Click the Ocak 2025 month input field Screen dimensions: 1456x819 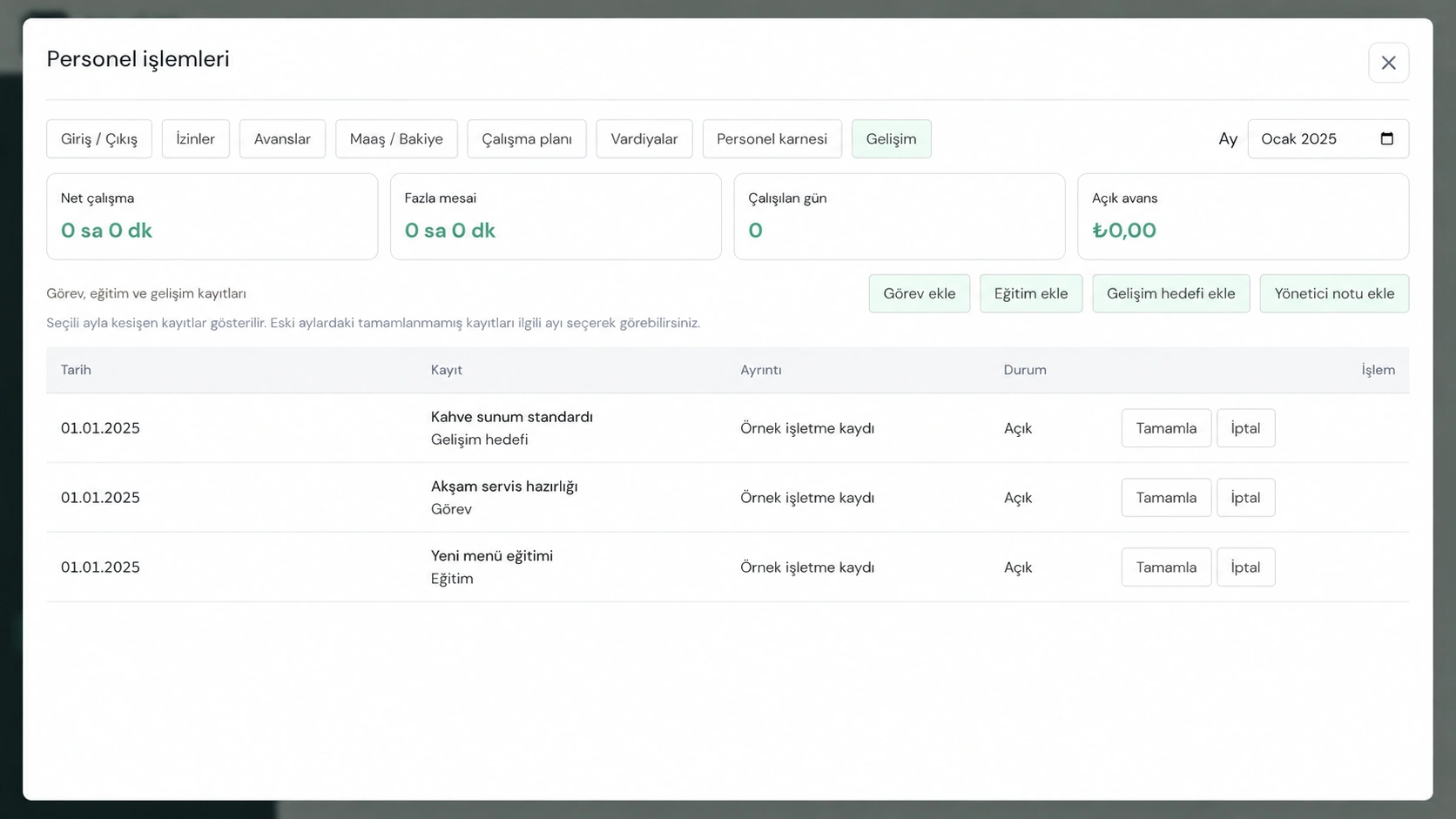pos(1328,138)
